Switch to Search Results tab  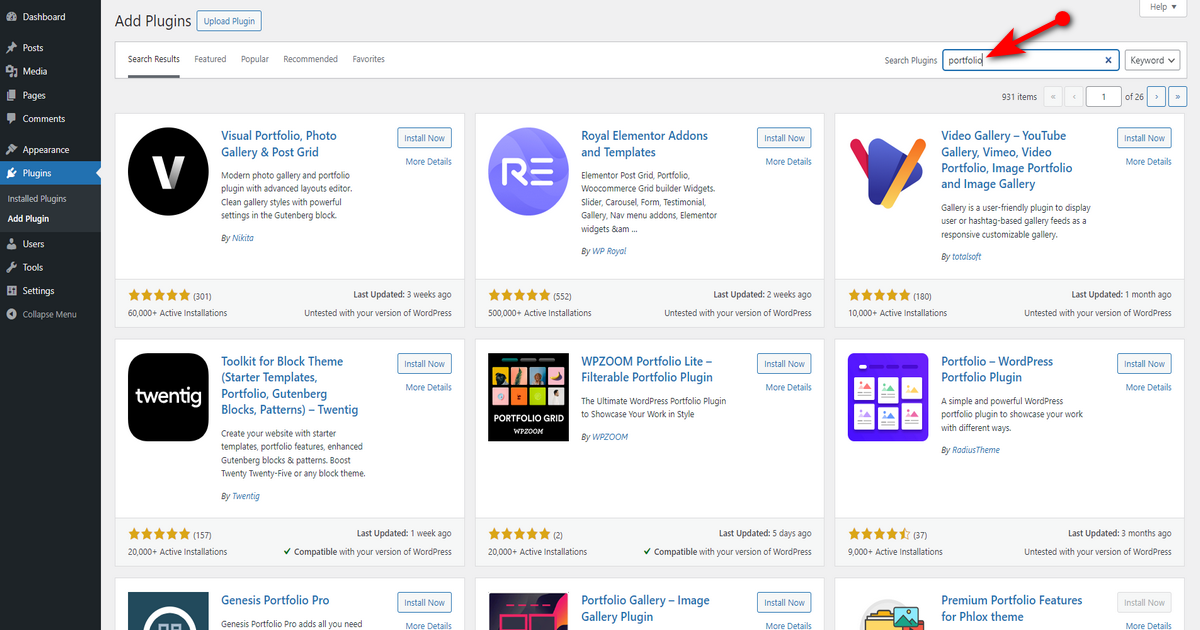[x=154, y=59]
